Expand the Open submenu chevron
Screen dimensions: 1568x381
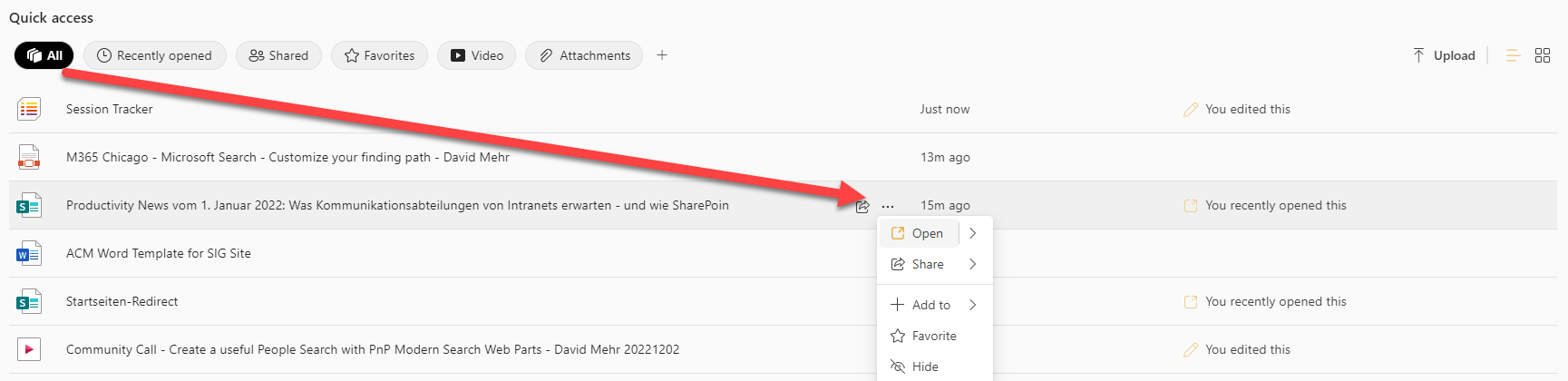[x=973, y=233]
